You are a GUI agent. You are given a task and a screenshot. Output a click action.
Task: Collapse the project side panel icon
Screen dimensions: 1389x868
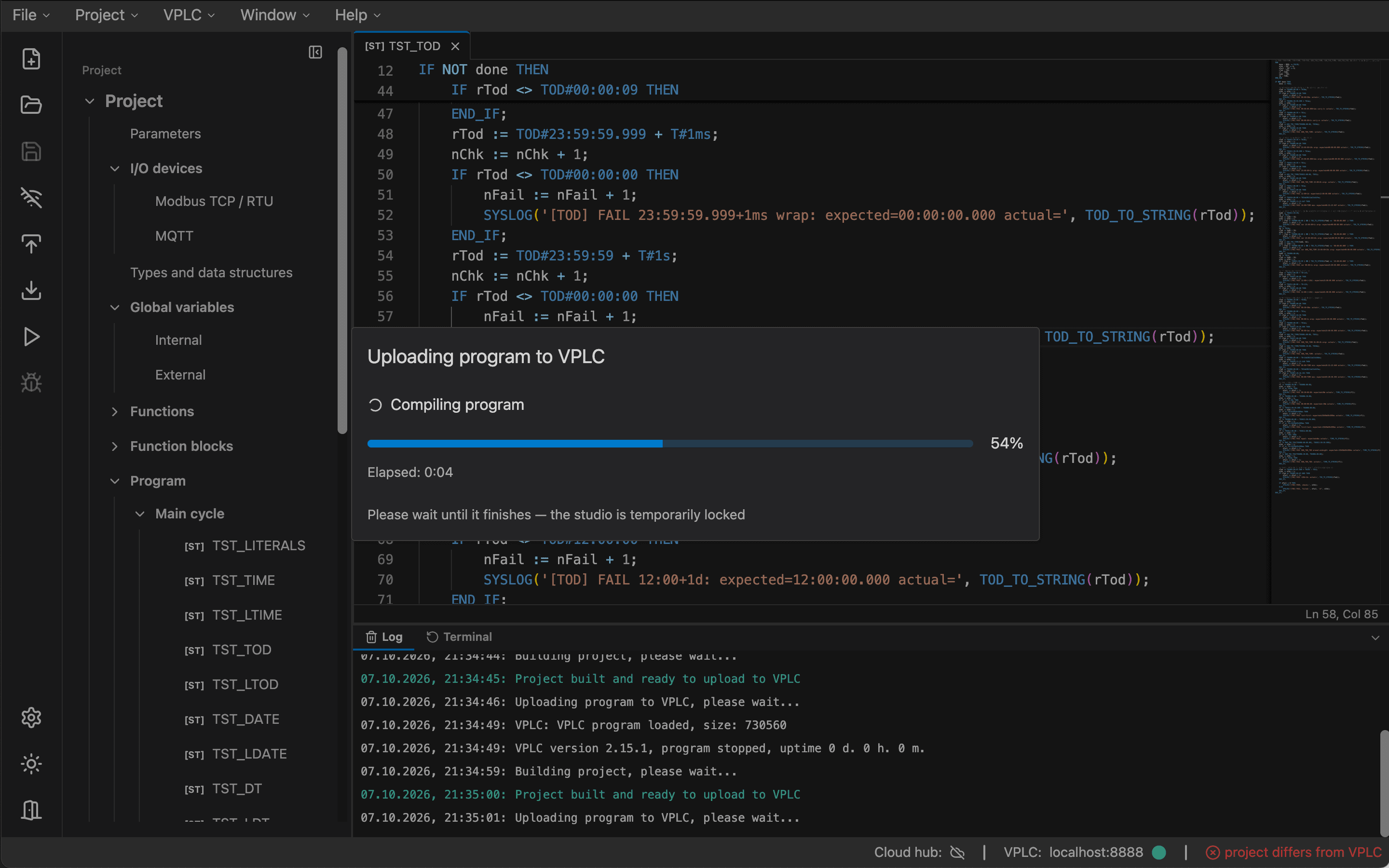315,52
